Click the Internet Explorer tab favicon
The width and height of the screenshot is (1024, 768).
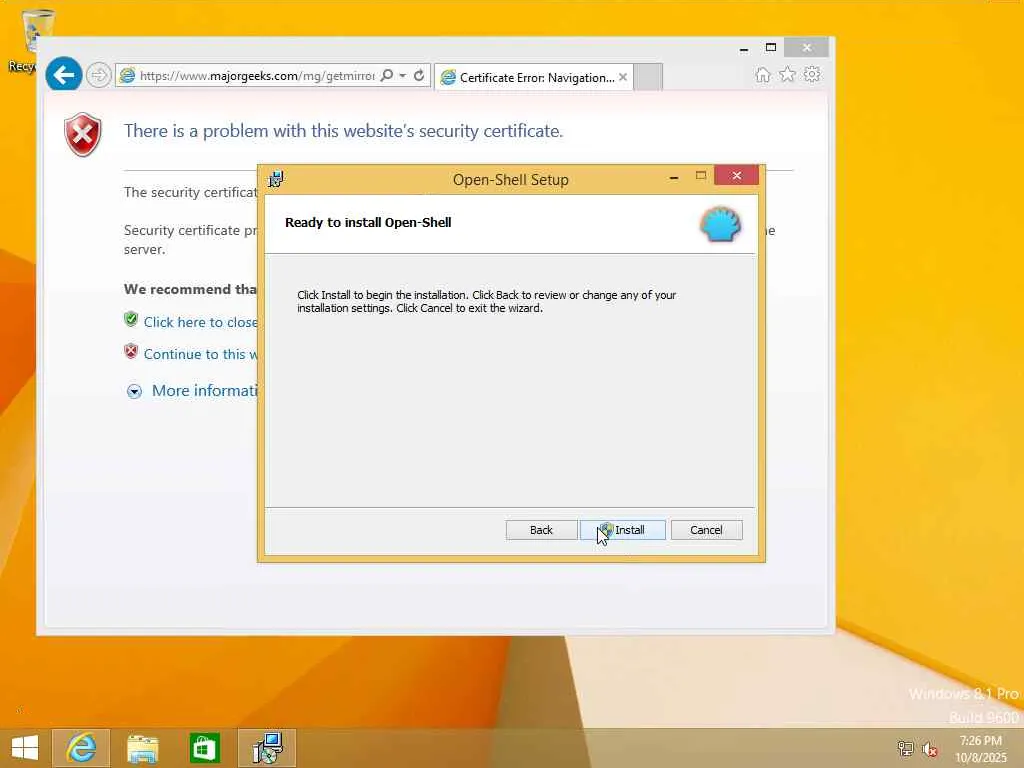pos(448,78)
